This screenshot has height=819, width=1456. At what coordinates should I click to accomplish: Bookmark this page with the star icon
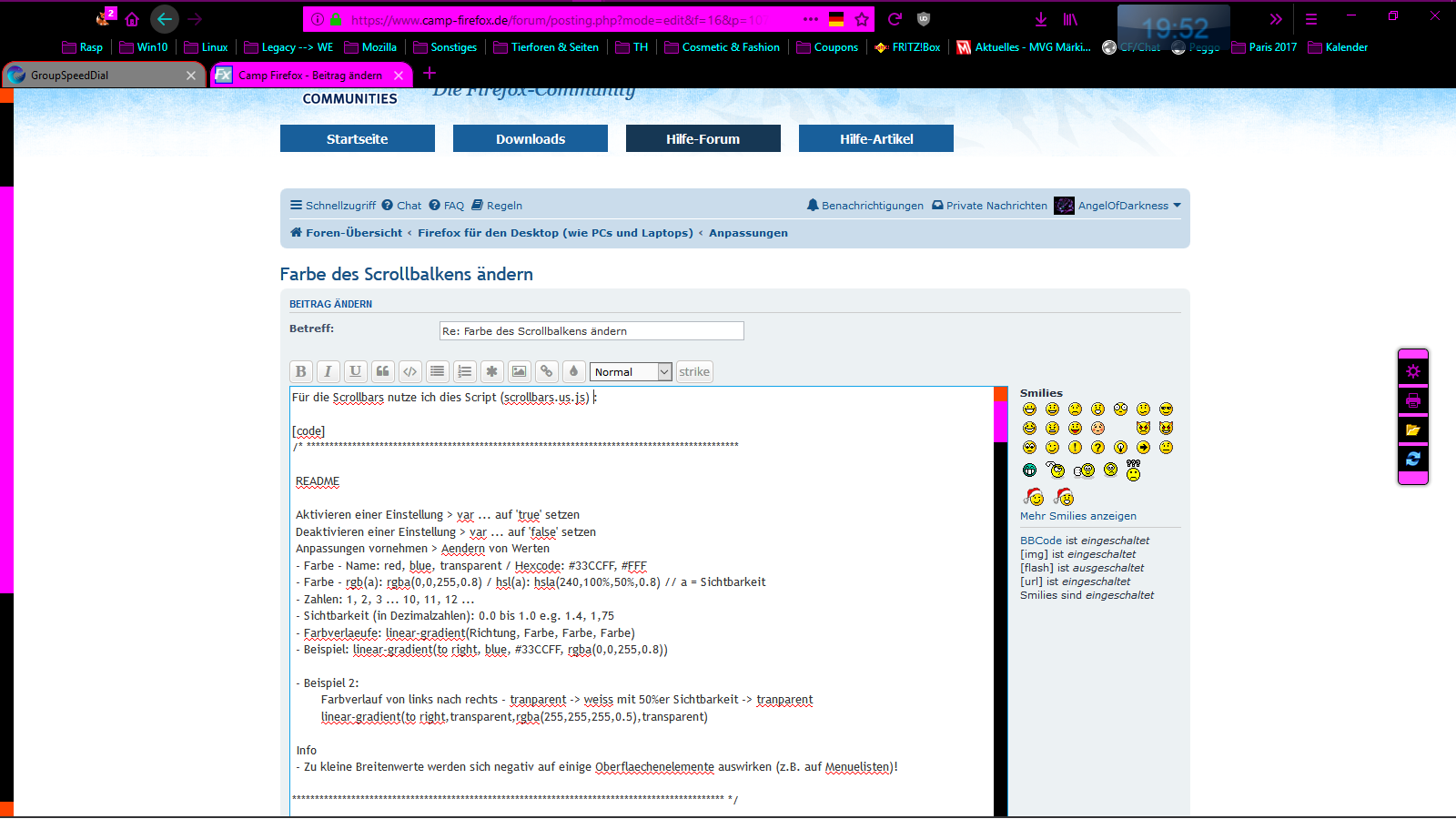[x=862, y=19]
